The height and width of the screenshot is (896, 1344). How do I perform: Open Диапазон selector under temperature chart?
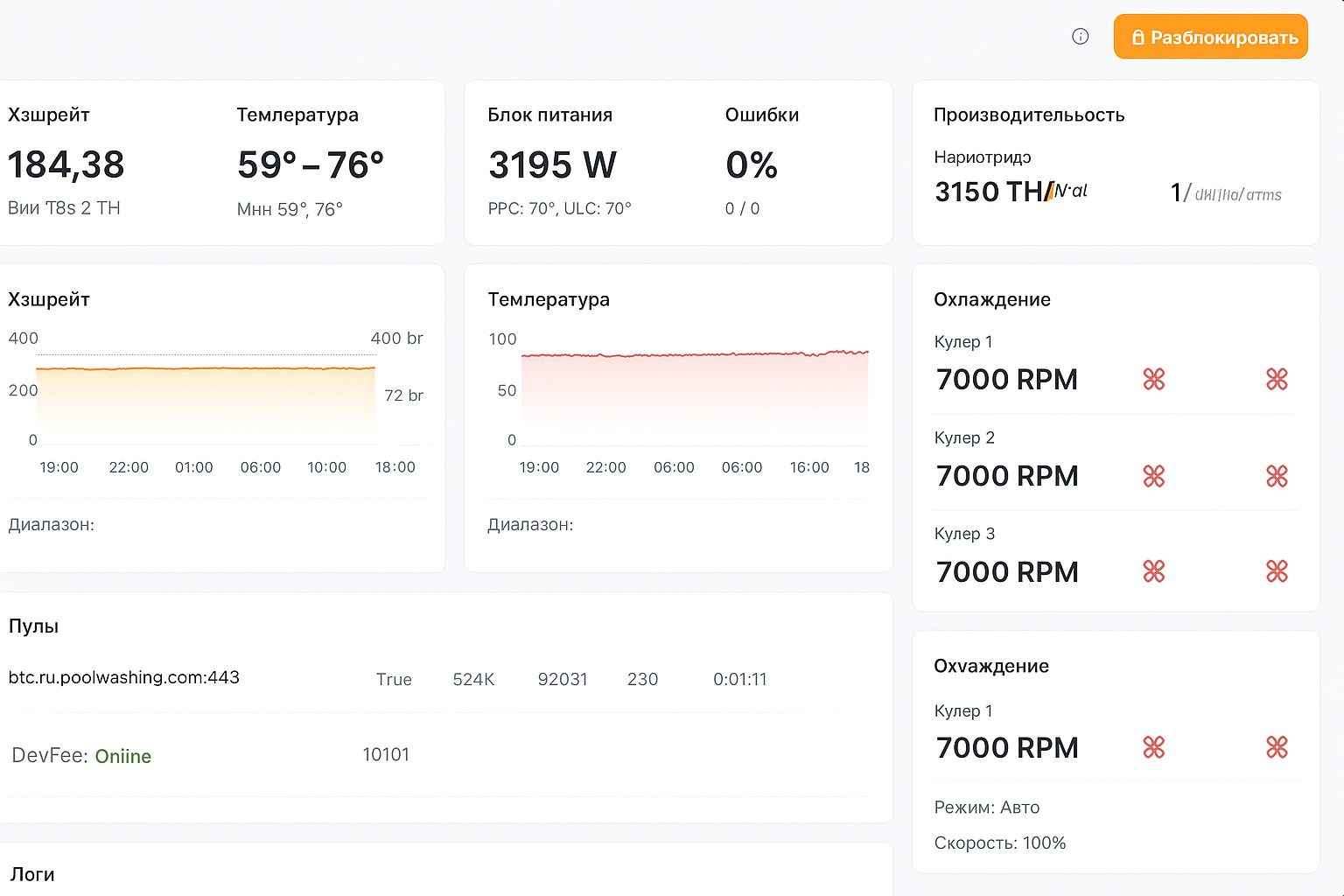point(530,525)
